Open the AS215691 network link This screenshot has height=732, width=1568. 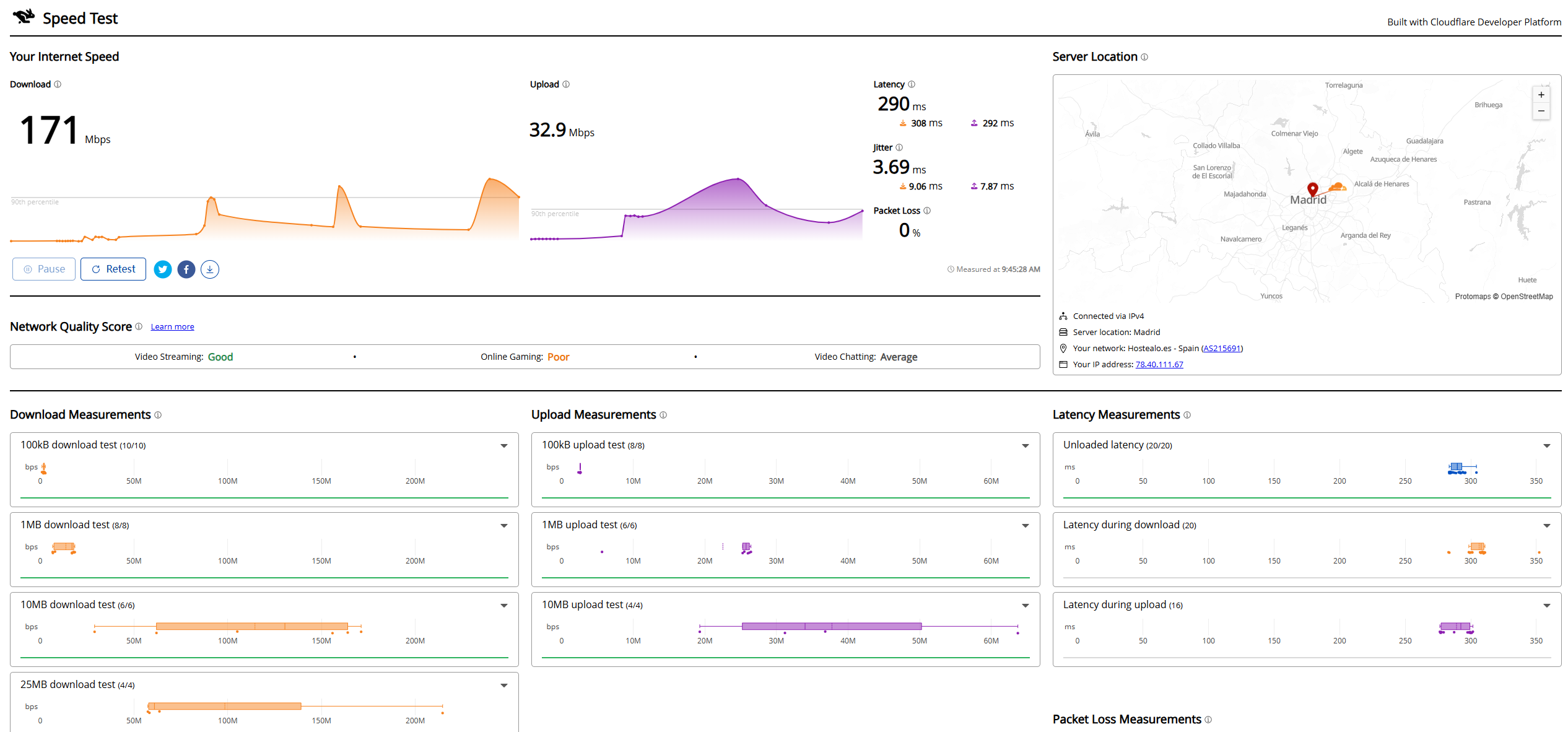[x=1222, y=348]
